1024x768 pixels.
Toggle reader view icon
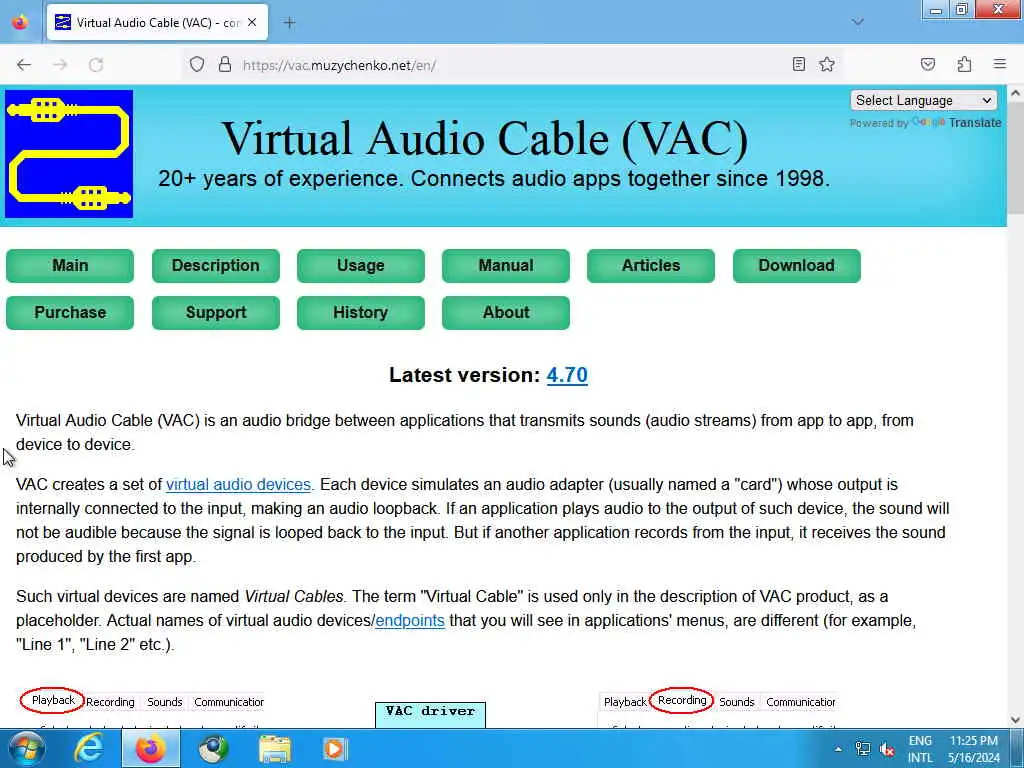pyautogui.click(x=798, y=64)
